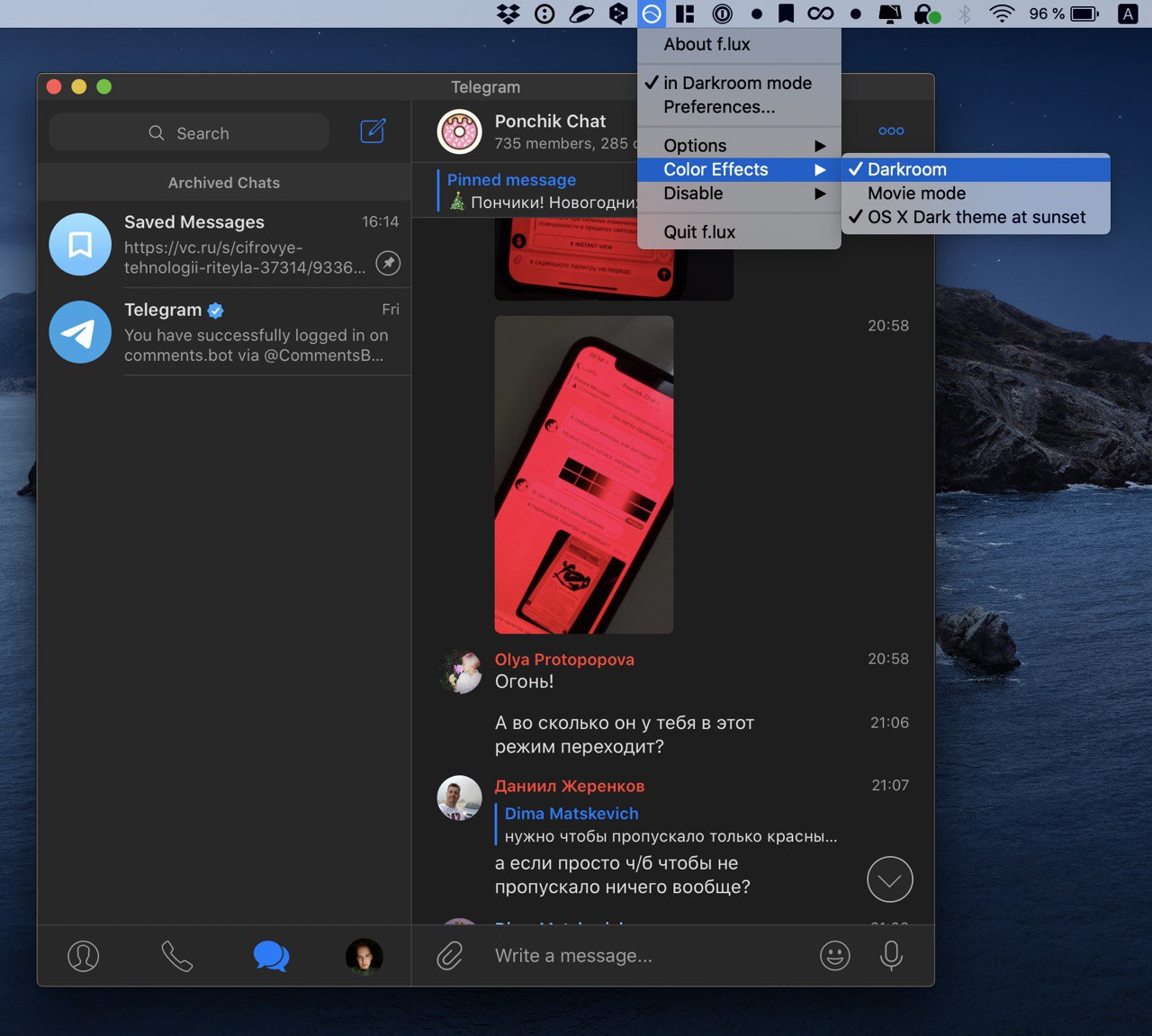
Task: Click the scroll-to-bottom arrow button
Action: pyautogui.click(x=890, y=879)
